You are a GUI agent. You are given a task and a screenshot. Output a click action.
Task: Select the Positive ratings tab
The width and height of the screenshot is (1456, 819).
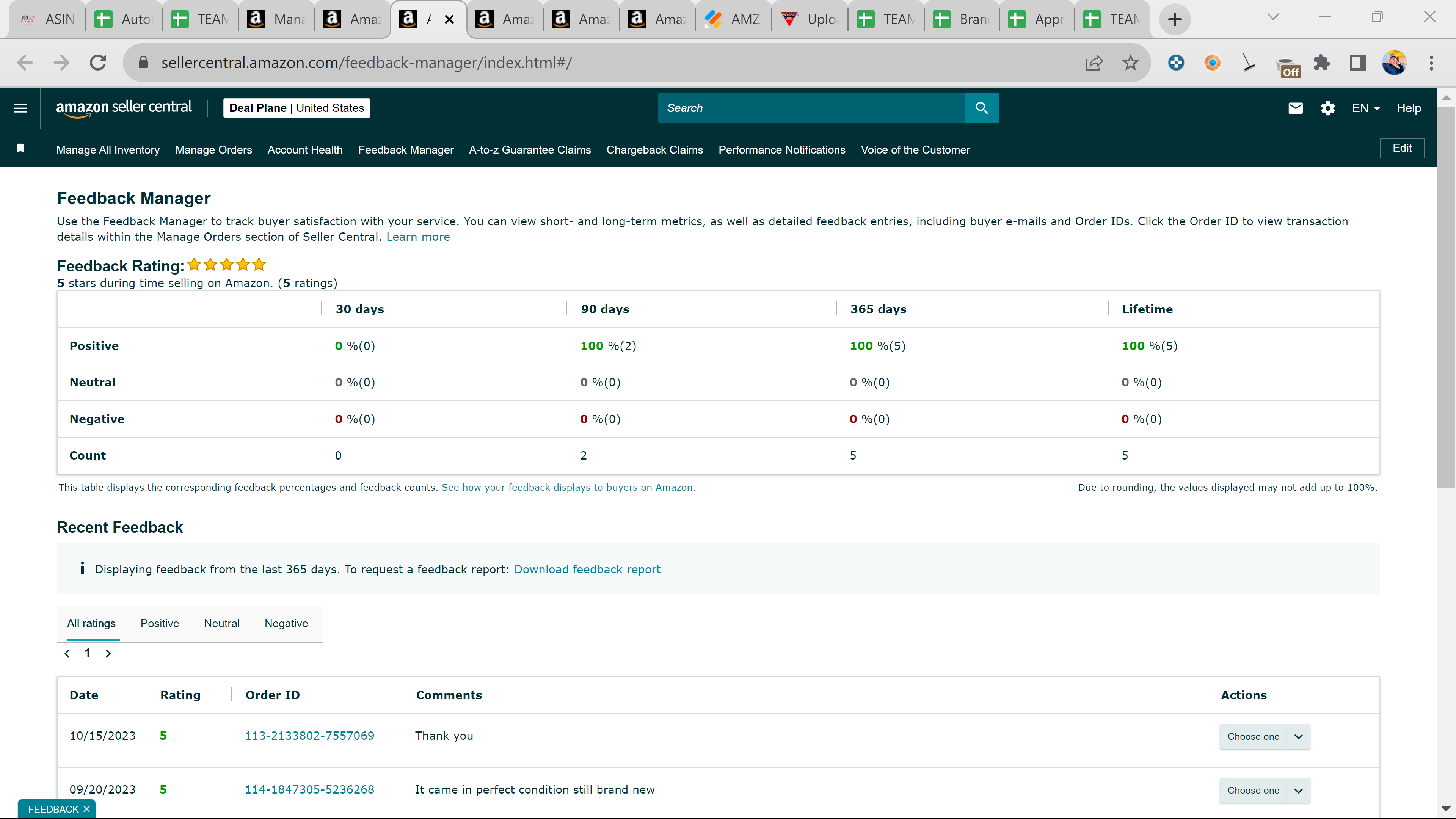[160, 623]
